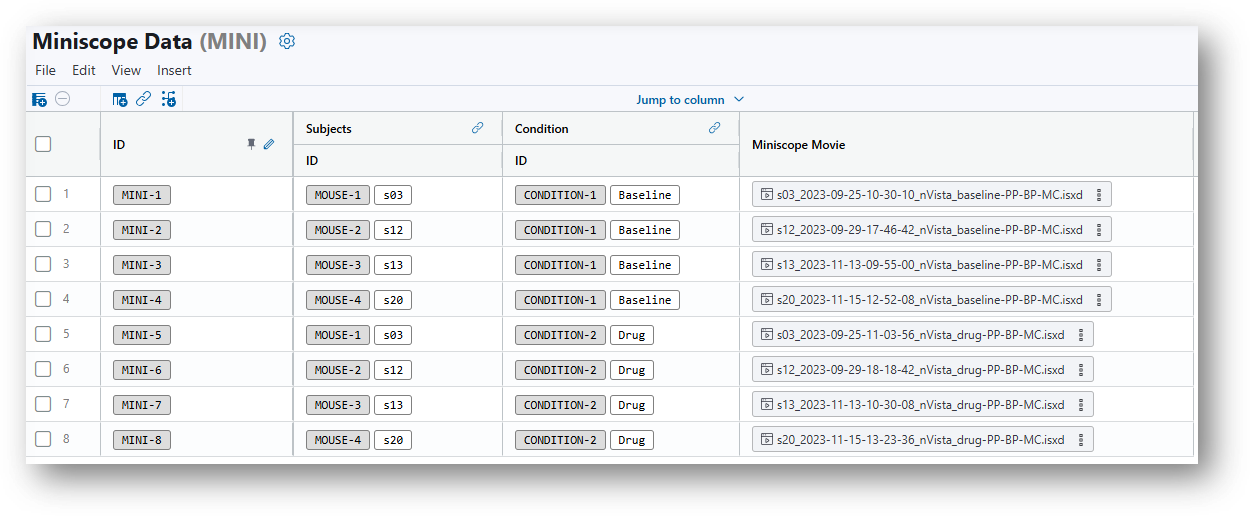Check the checkbox for row 1
This screenshot has height=516, width=1250.
pos(43,194)
